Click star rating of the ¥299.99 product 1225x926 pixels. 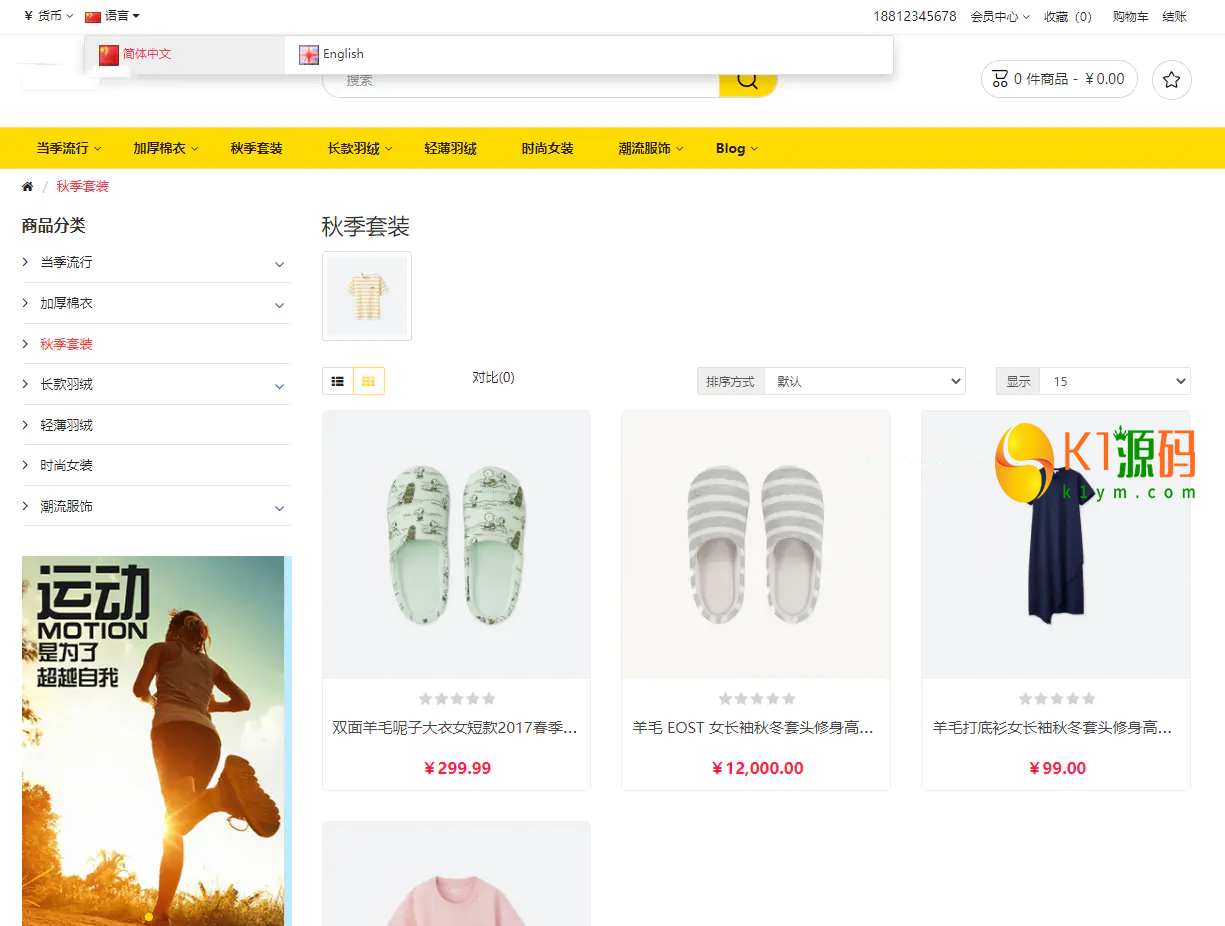point(457,699)
